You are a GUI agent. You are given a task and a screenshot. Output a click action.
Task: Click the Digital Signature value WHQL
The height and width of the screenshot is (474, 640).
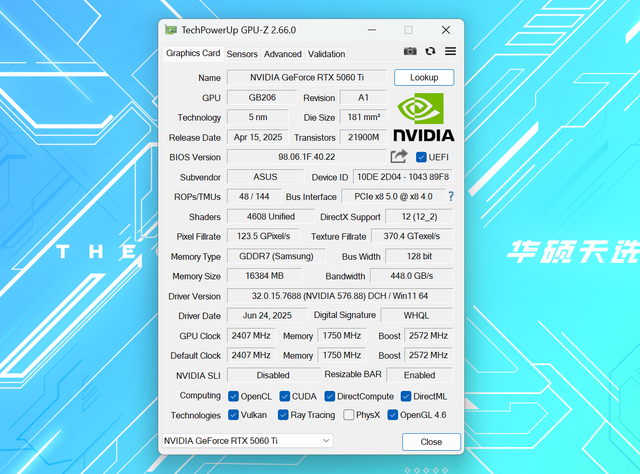point(416,315)
